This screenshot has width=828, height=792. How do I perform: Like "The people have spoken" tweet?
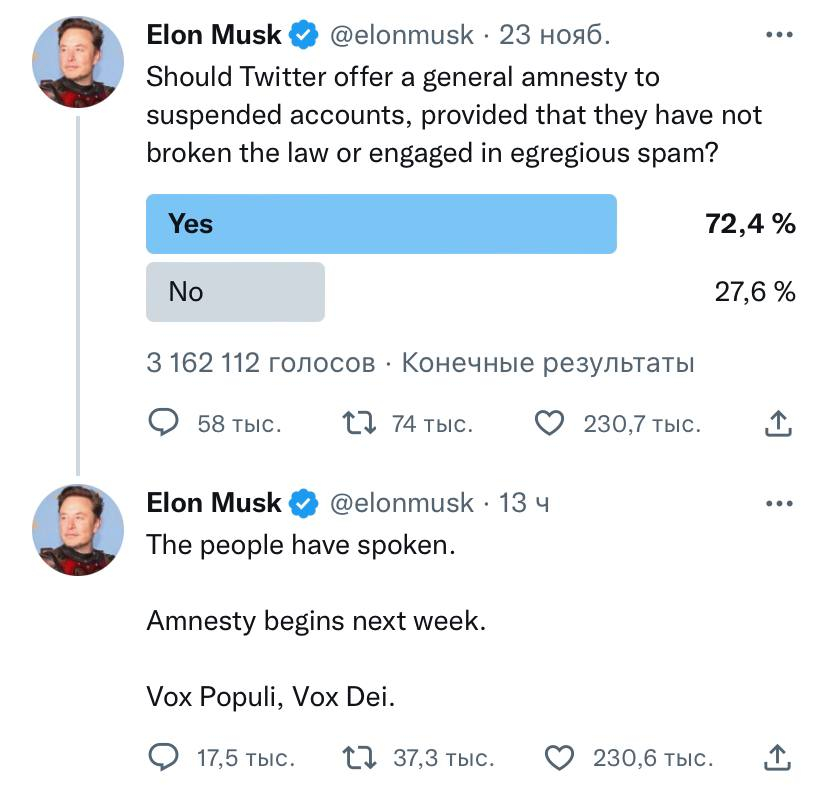(560, 758)
